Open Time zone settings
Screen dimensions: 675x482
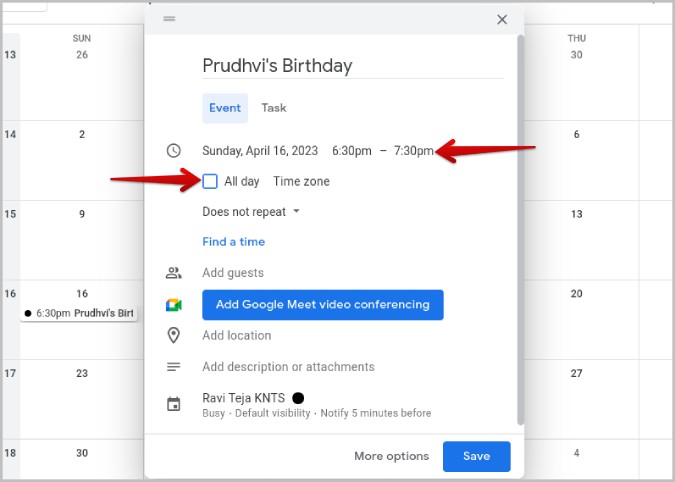coord(301,181)
